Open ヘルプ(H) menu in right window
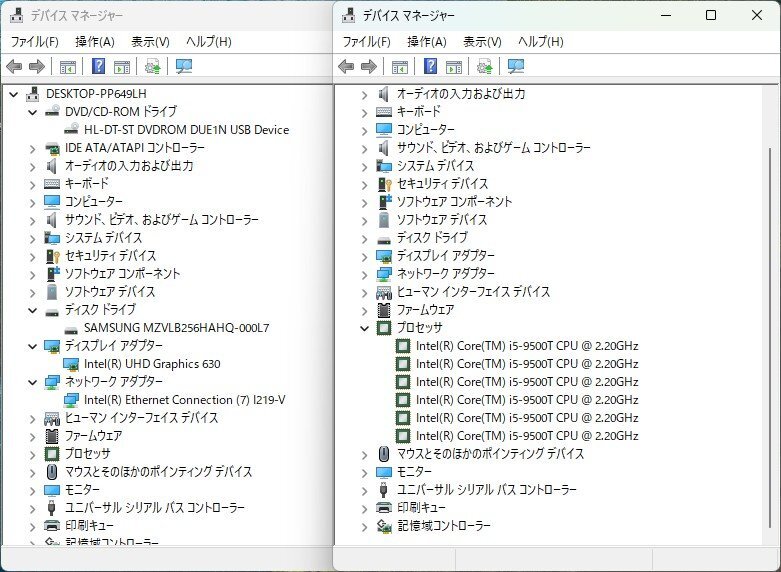This screenshot has height=572, width=781. pos(540,41)
